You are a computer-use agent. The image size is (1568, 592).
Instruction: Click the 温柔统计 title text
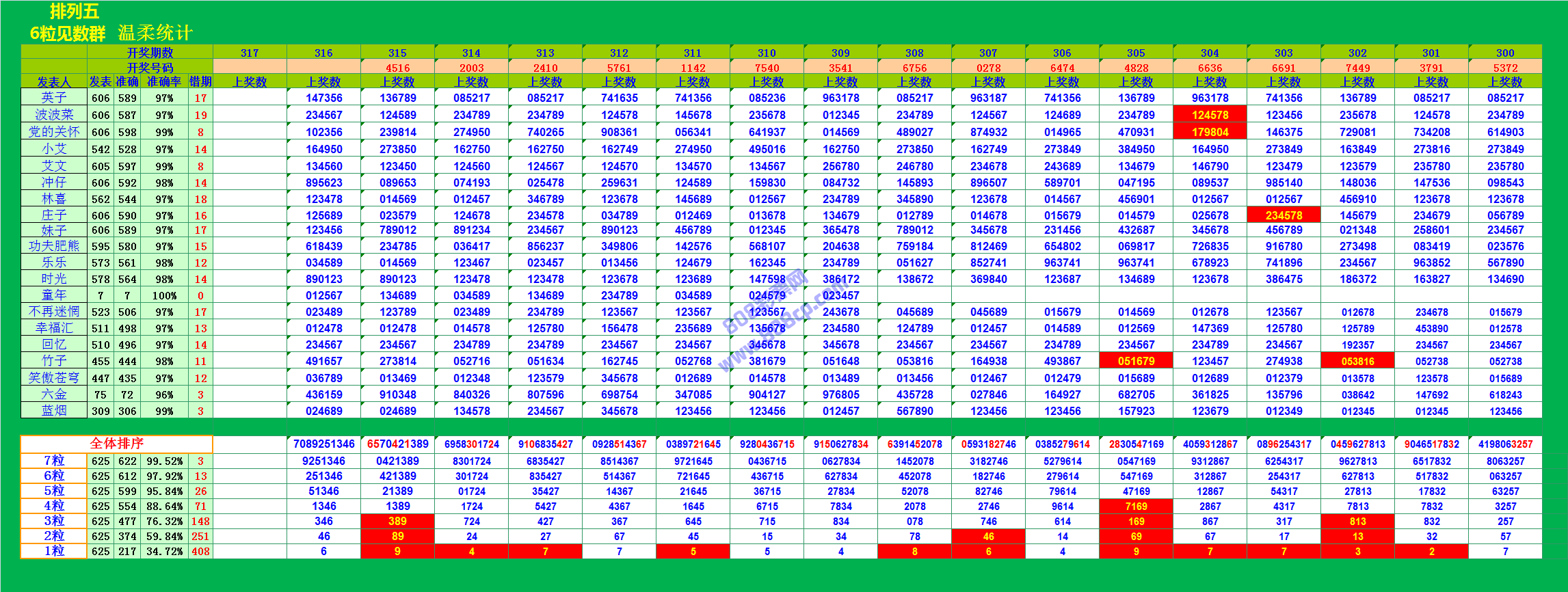(x=155, y=33)
